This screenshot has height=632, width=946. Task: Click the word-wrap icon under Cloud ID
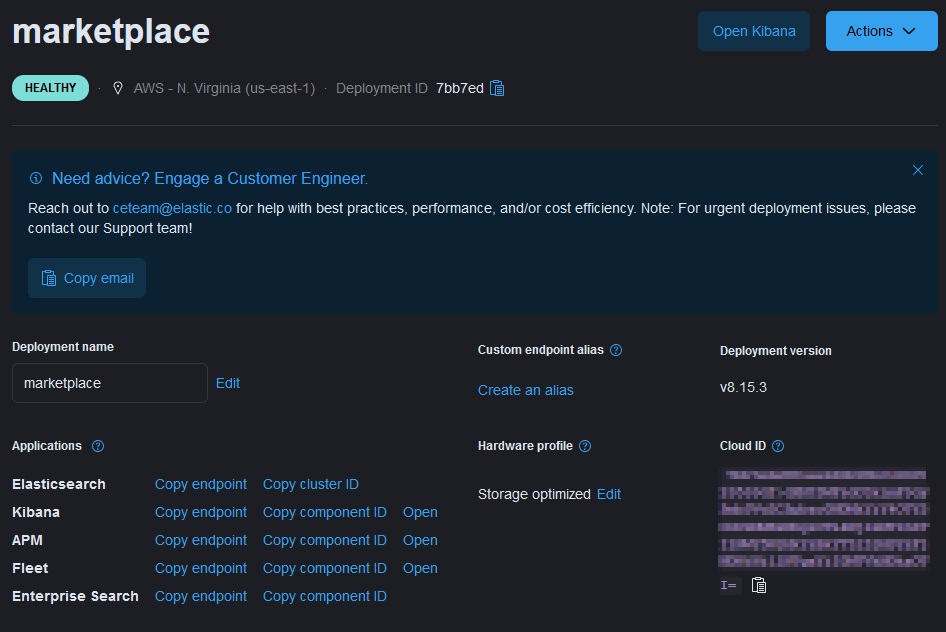[728, 585]
